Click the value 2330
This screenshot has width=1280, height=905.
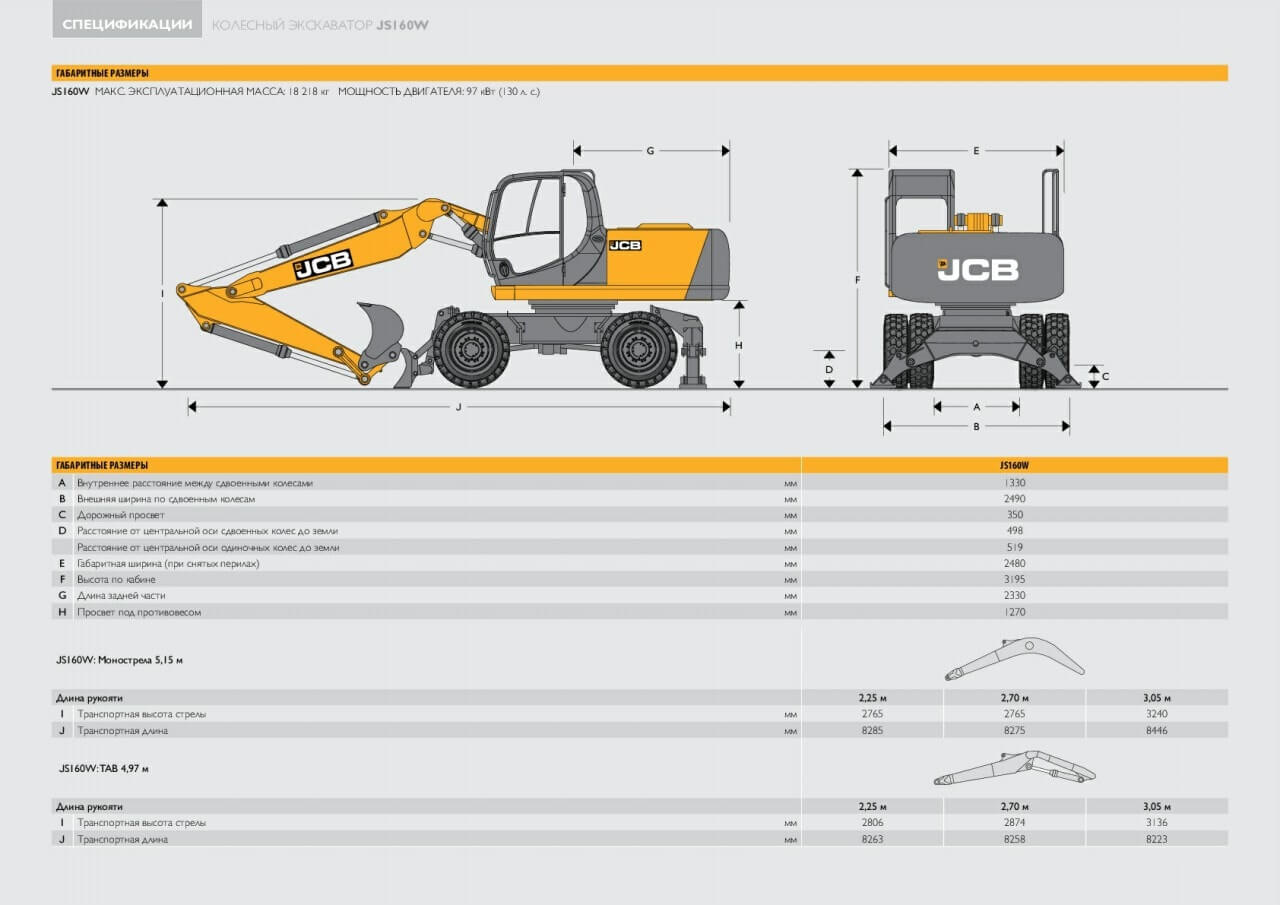pyautogui.click(x=1015, y=596)
